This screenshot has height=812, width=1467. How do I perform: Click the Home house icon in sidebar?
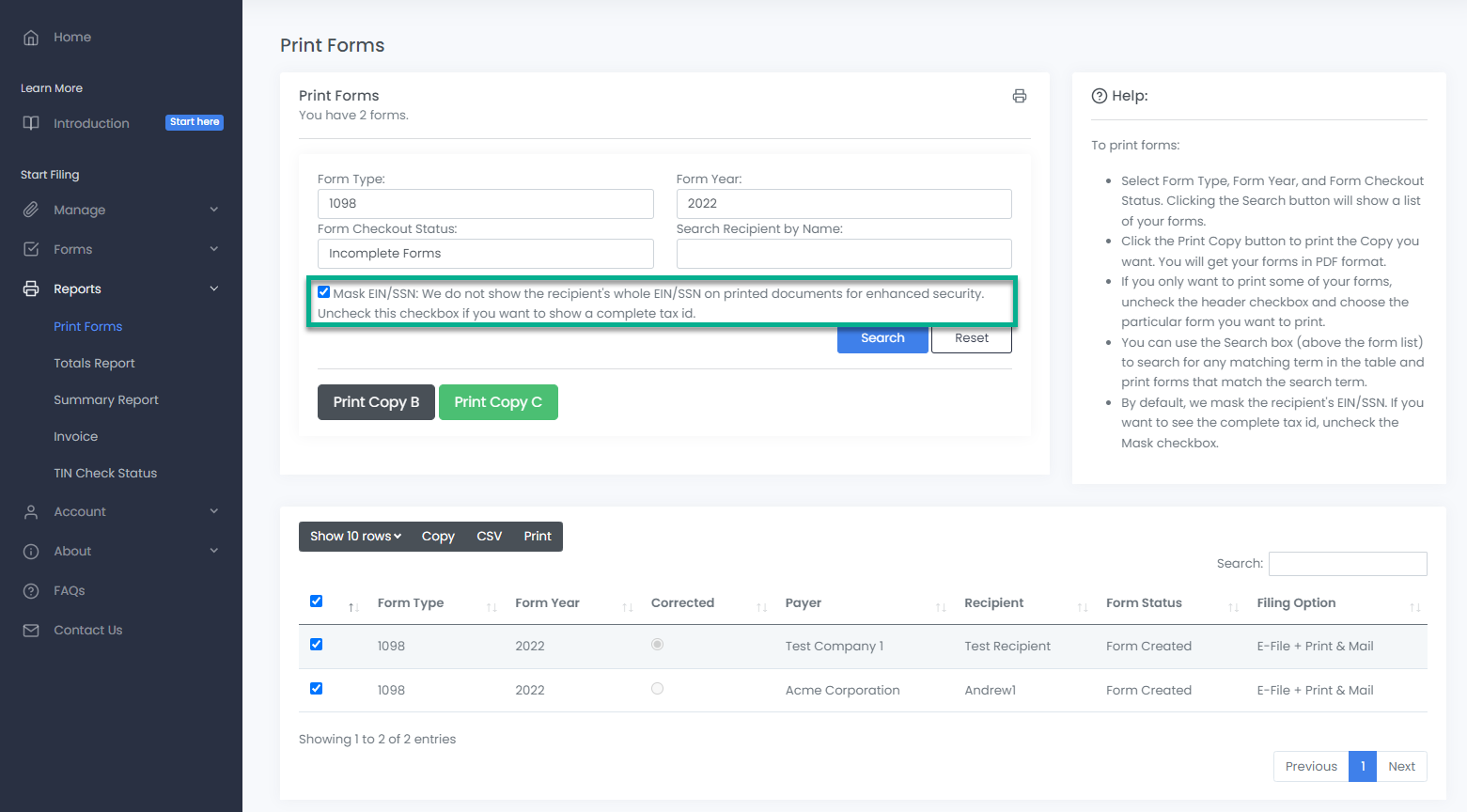click(31, 38)
